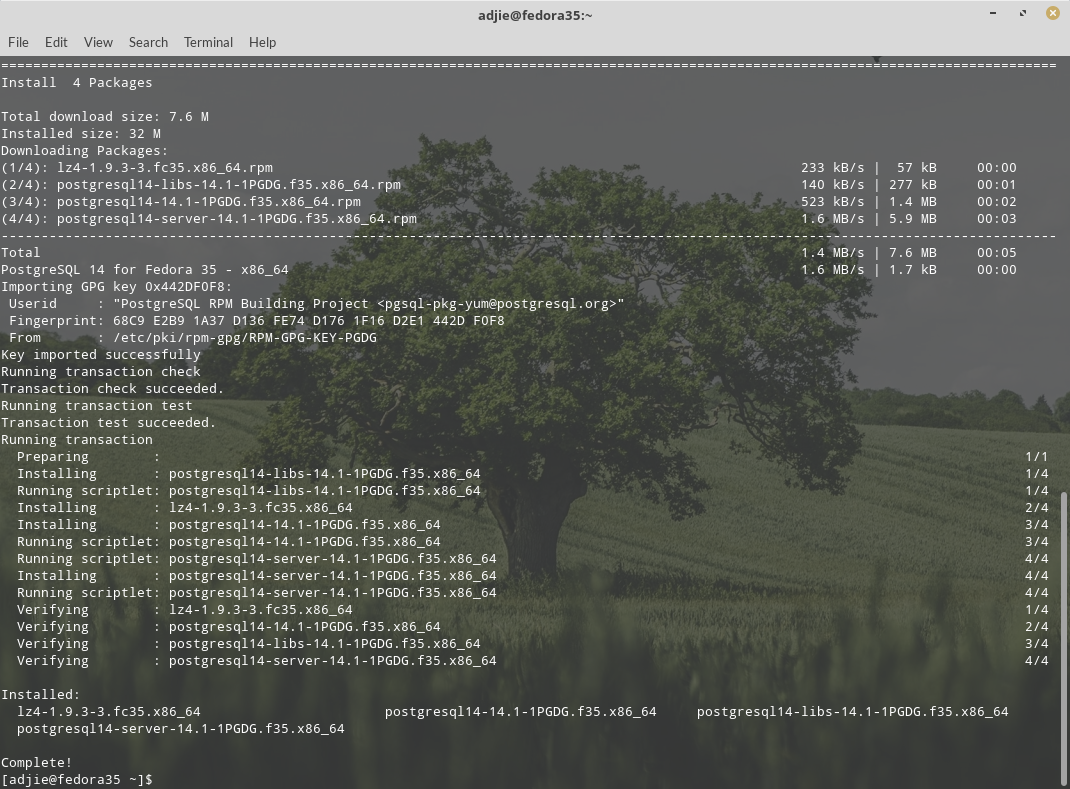Open the Help menu
Image resolution: width=1070 pixels, height=789 pixels.
point(262,42)
